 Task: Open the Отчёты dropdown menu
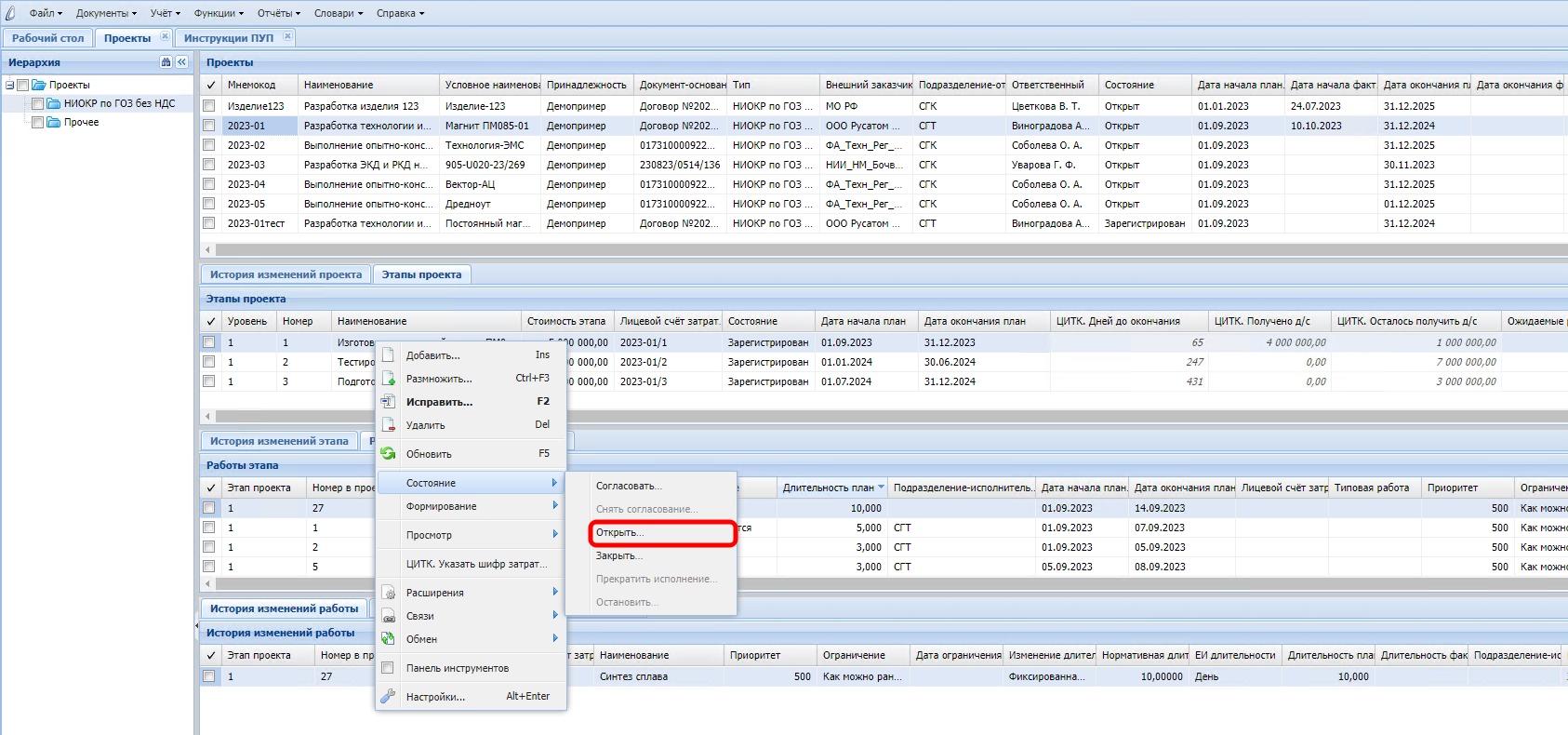click(x=278, y=13)
